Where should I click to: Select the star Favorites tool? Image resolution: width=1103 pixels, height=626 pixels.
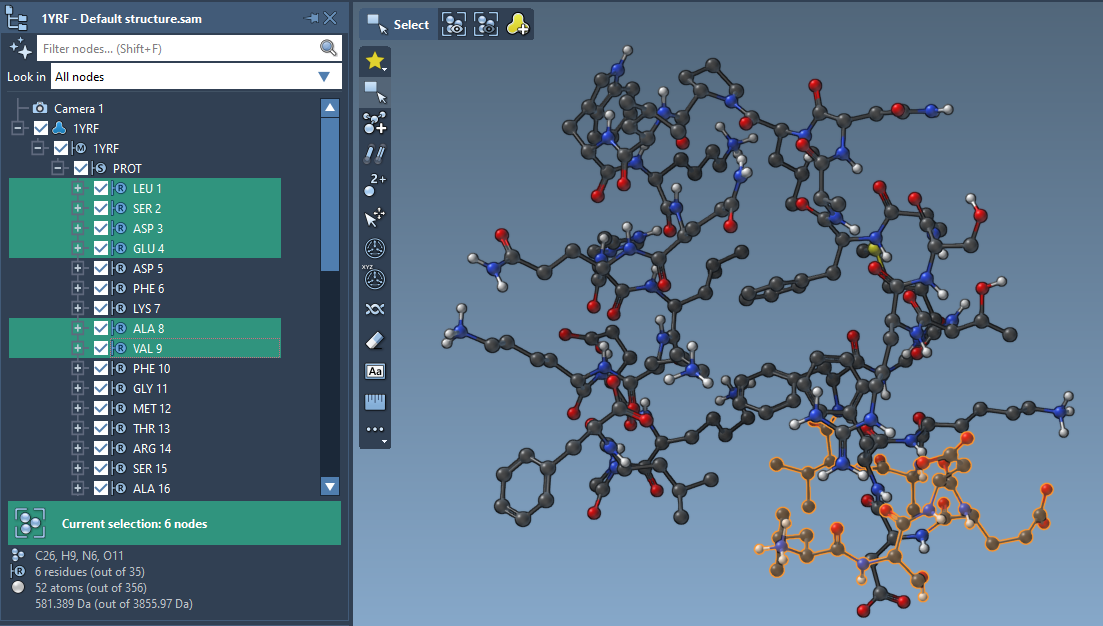374,61
